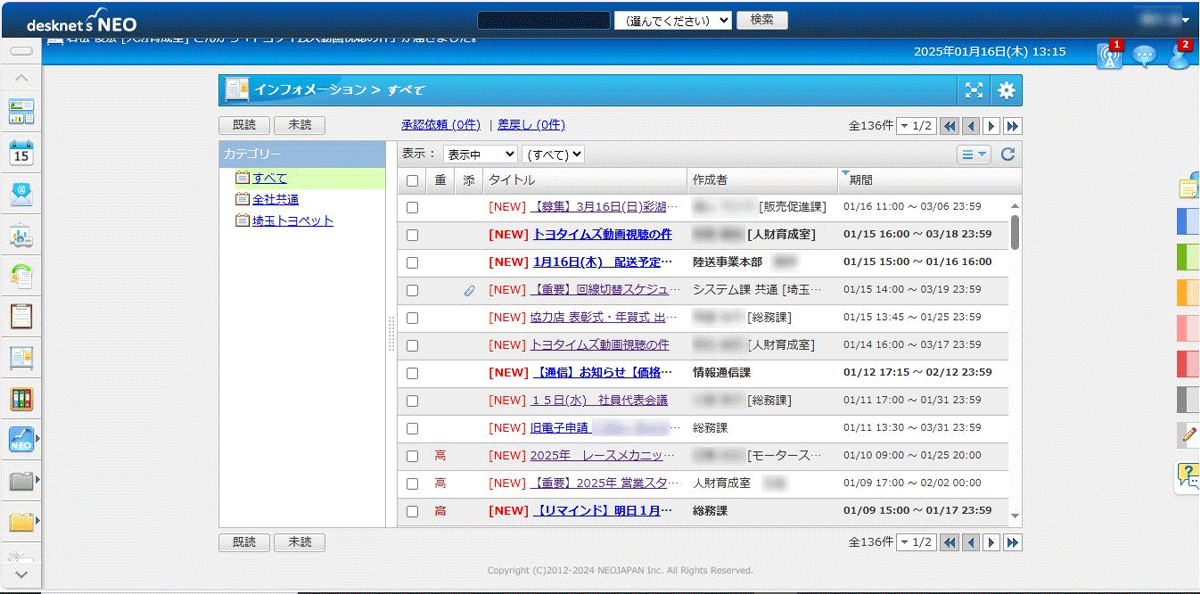The image size is (1200, 594).
Task: Expand the 1/2 page selector dropdown
Action: coord(915,126)
